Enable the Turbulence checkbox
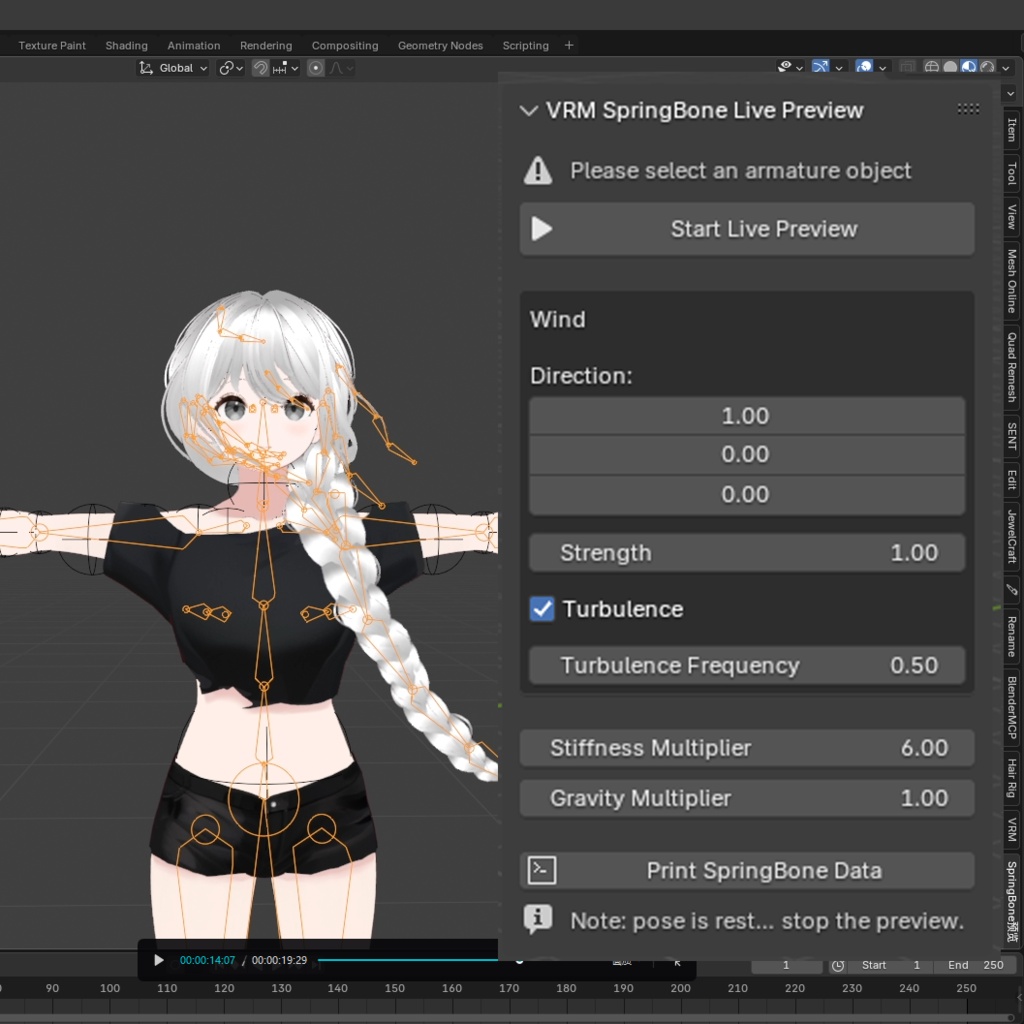 click(x=542, y=609)
